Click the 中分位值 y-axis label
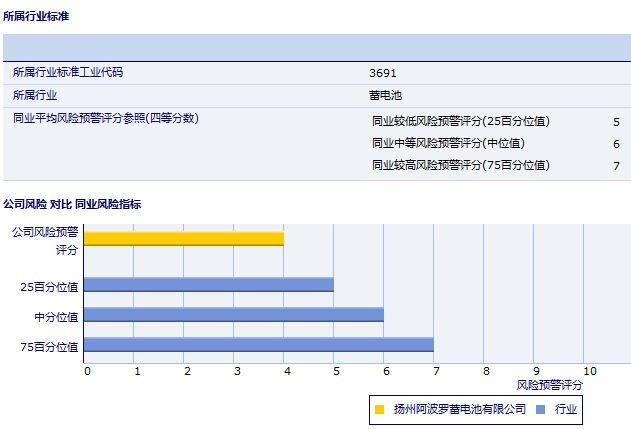 click(x=56, y=316)
